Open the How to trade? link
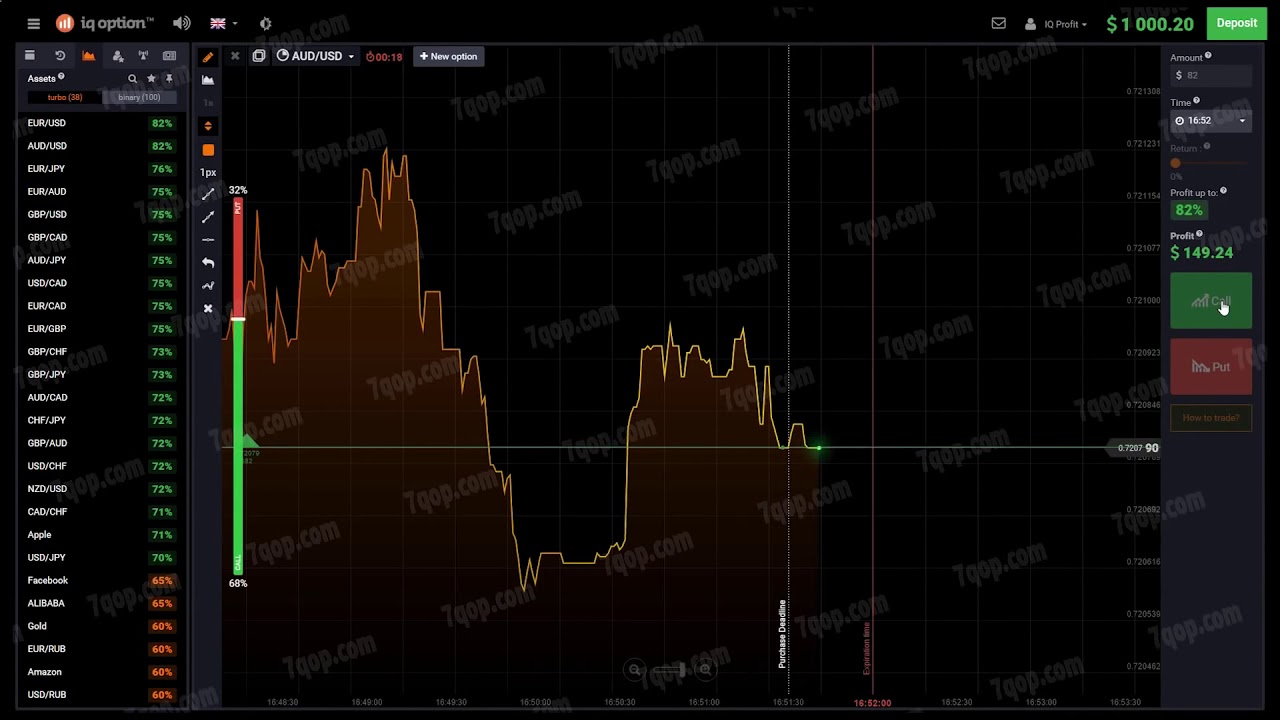This screenshot has height=720, width=1280. tap(1211, 418)
